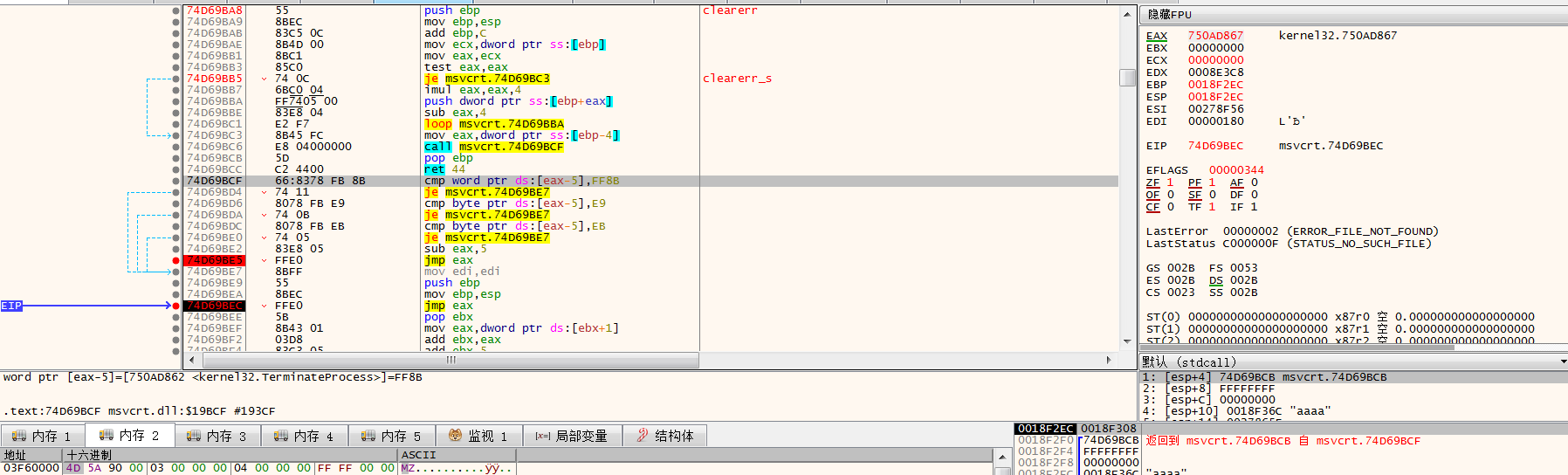Select the LastError ERROR_FILE_NOT_FOUND line
The image size is (1568, 475).
tap(1292, 231)
